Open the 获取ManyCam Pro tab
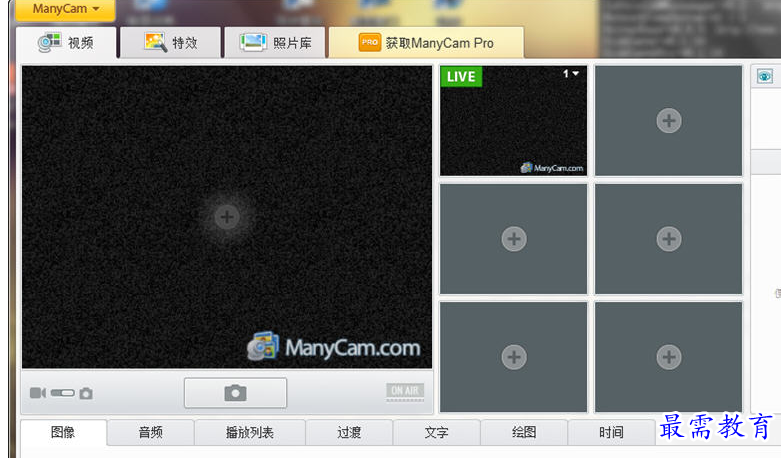Viewport: 781px width, 458px height. click(426, 43)
